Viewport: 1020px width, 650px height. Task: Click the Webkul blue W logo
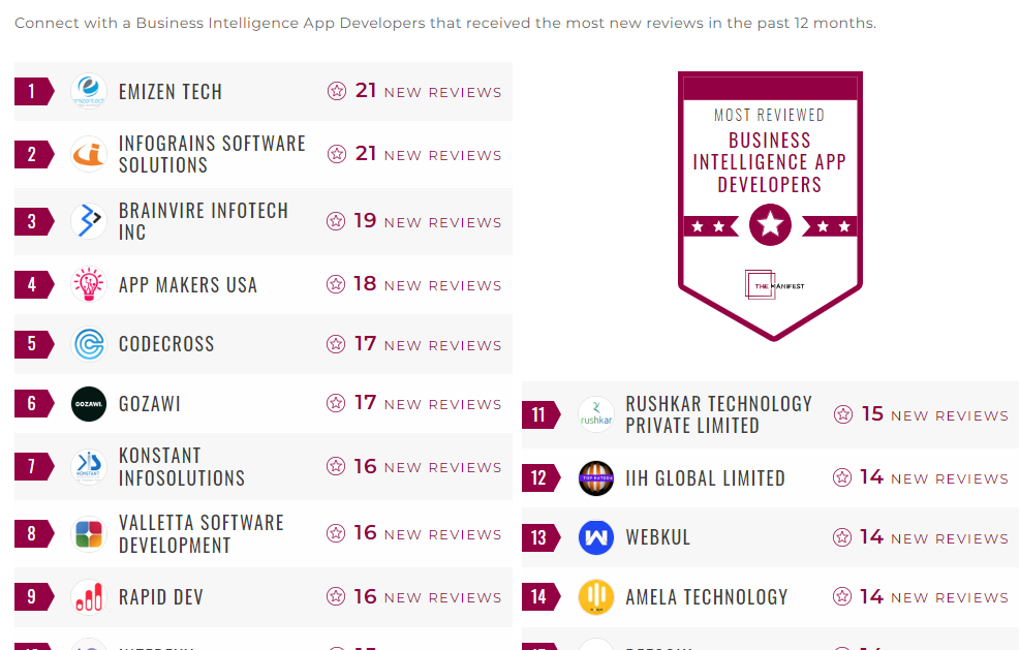click(596, 538)
